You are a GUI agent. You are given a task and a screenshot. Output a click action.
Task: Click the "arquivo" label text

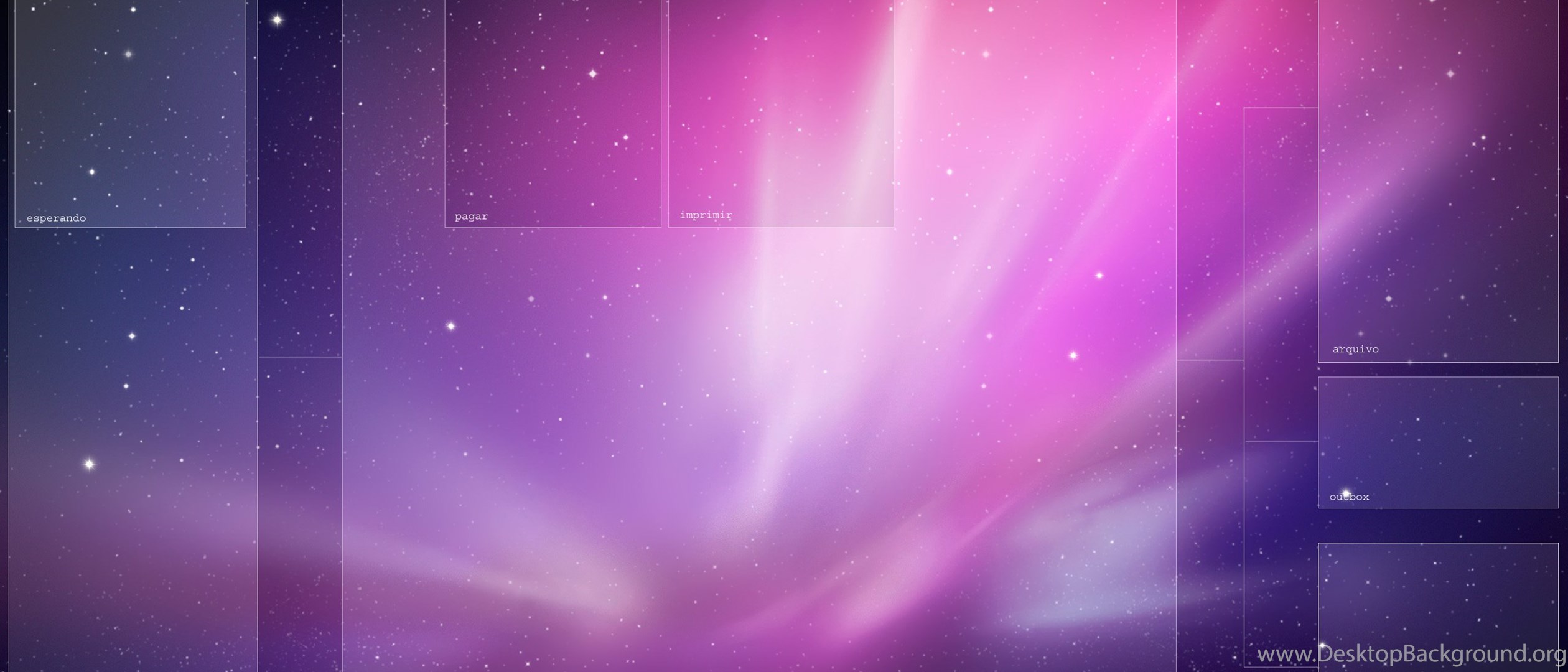(1355, 349)
